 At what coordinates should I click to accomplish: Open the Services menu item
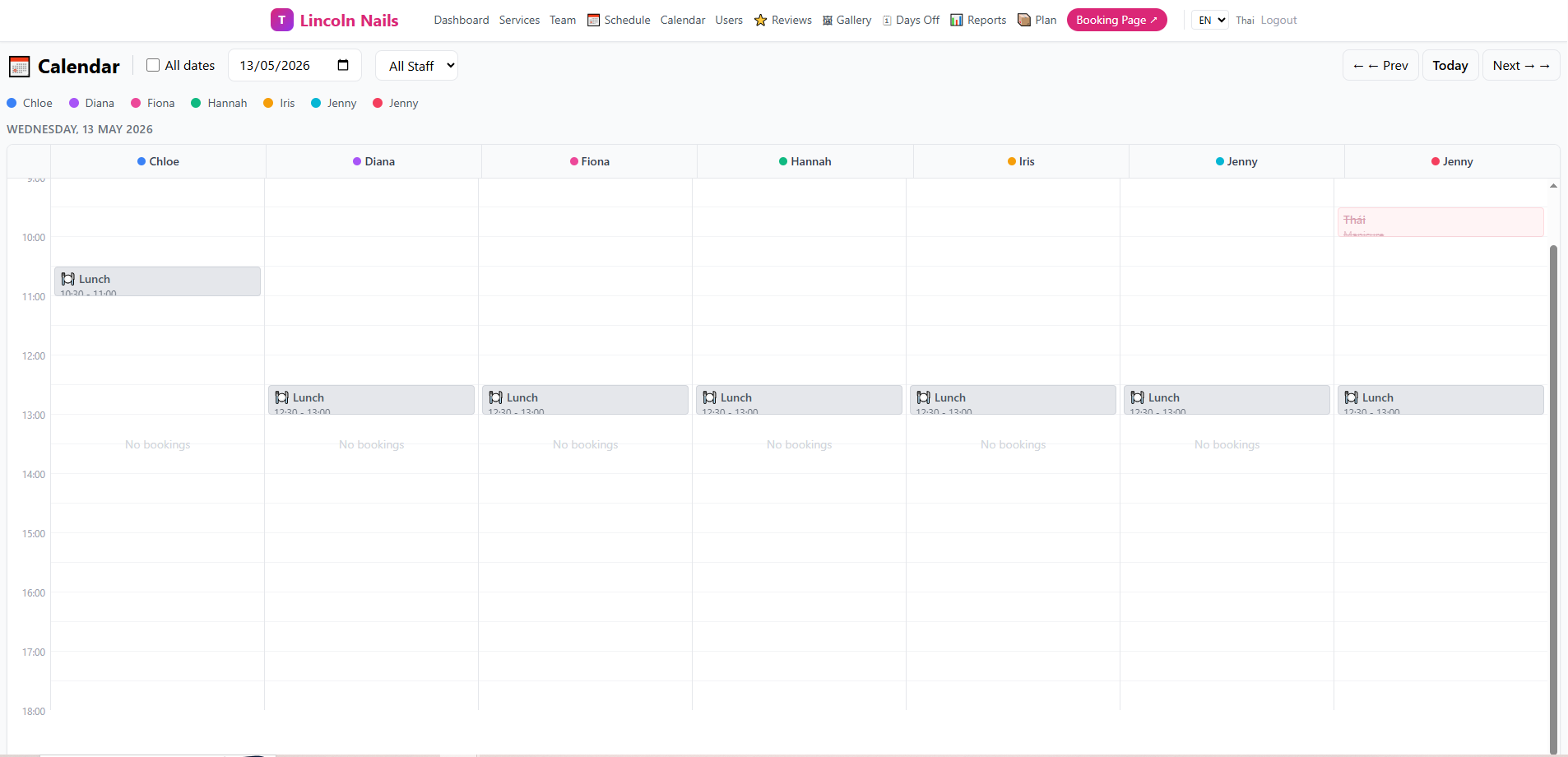pos(519,20)
